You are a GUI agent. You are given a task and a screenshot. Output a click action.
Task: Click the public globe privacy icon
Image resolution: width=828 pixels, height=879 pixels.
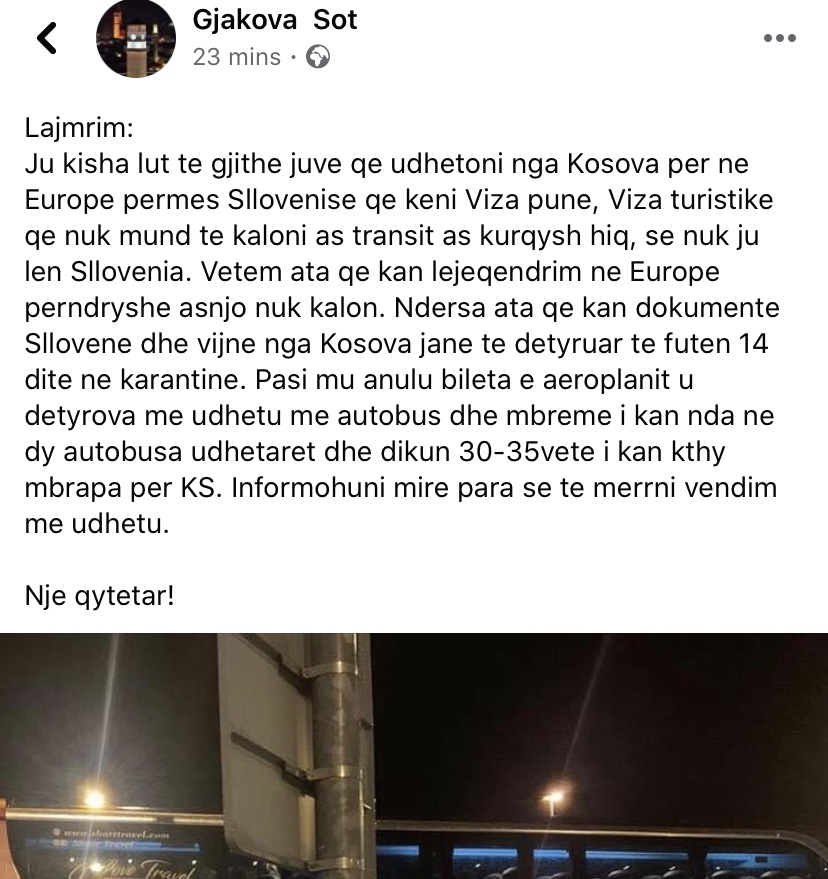(x=318, y=57)
